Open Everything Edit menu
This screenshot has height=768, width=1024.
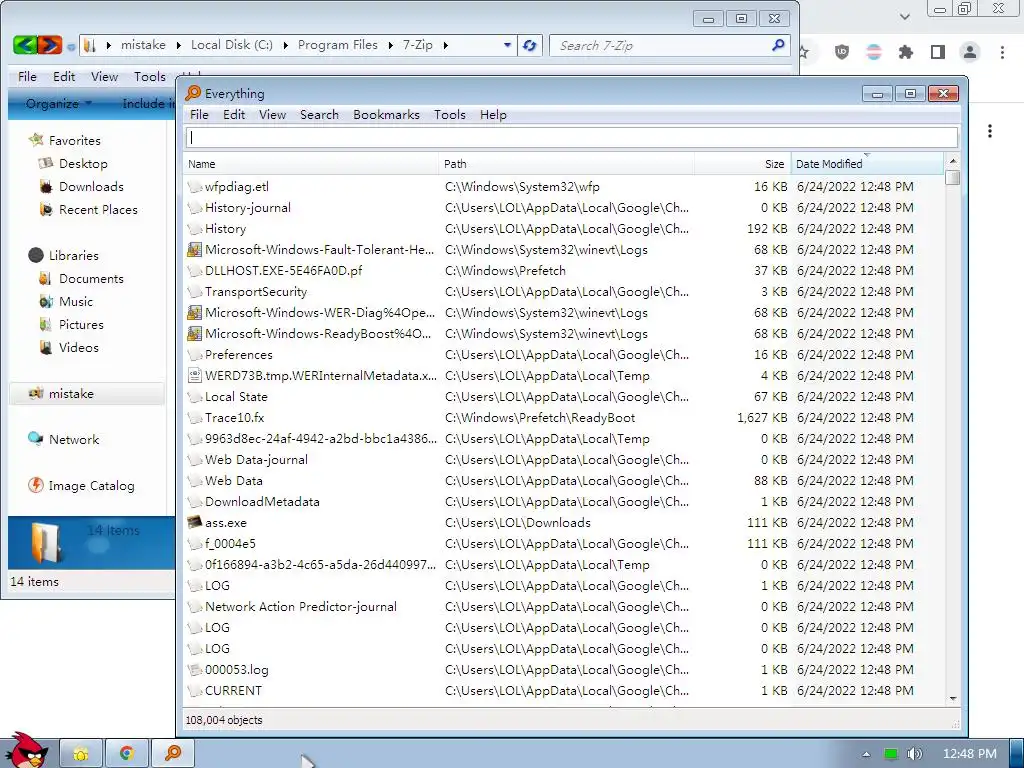(234, 114)
